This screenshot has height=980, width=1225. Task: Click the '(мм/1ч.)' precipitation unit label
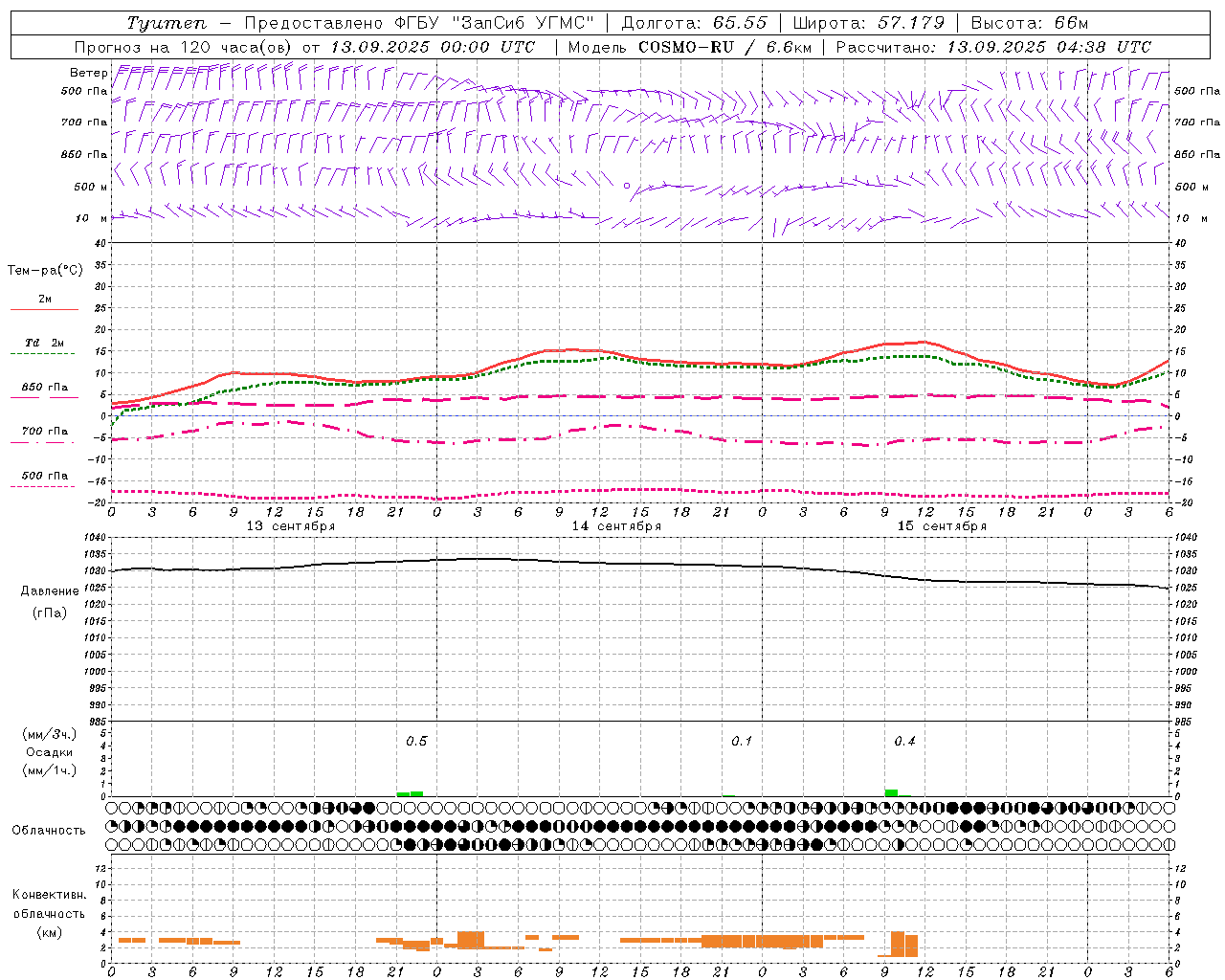[50, 770]
